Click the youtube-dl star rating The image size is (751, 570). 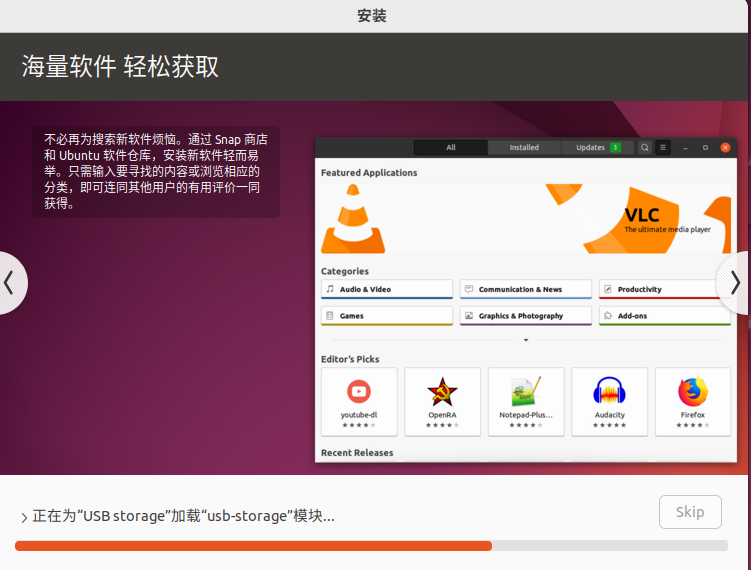pos(359,425)
